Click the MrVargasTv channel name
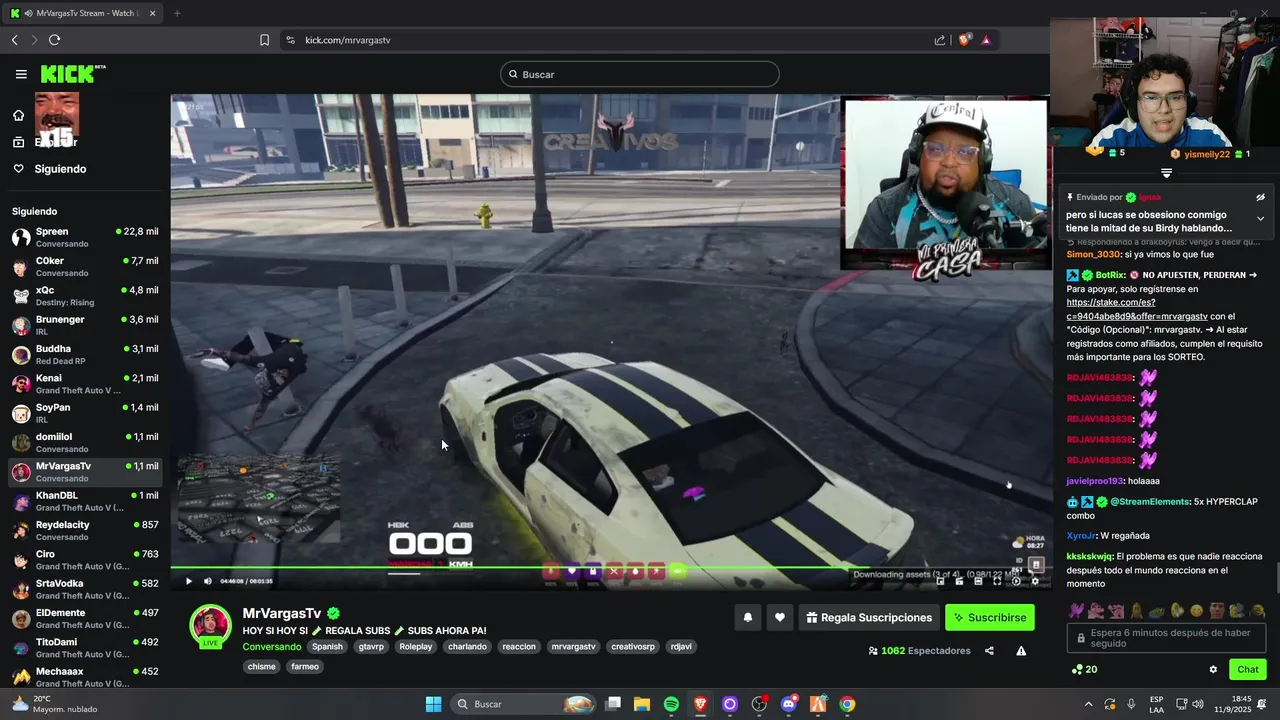Image resolution: width=1280 pixels, height=720 pixels. pos(282,613)
